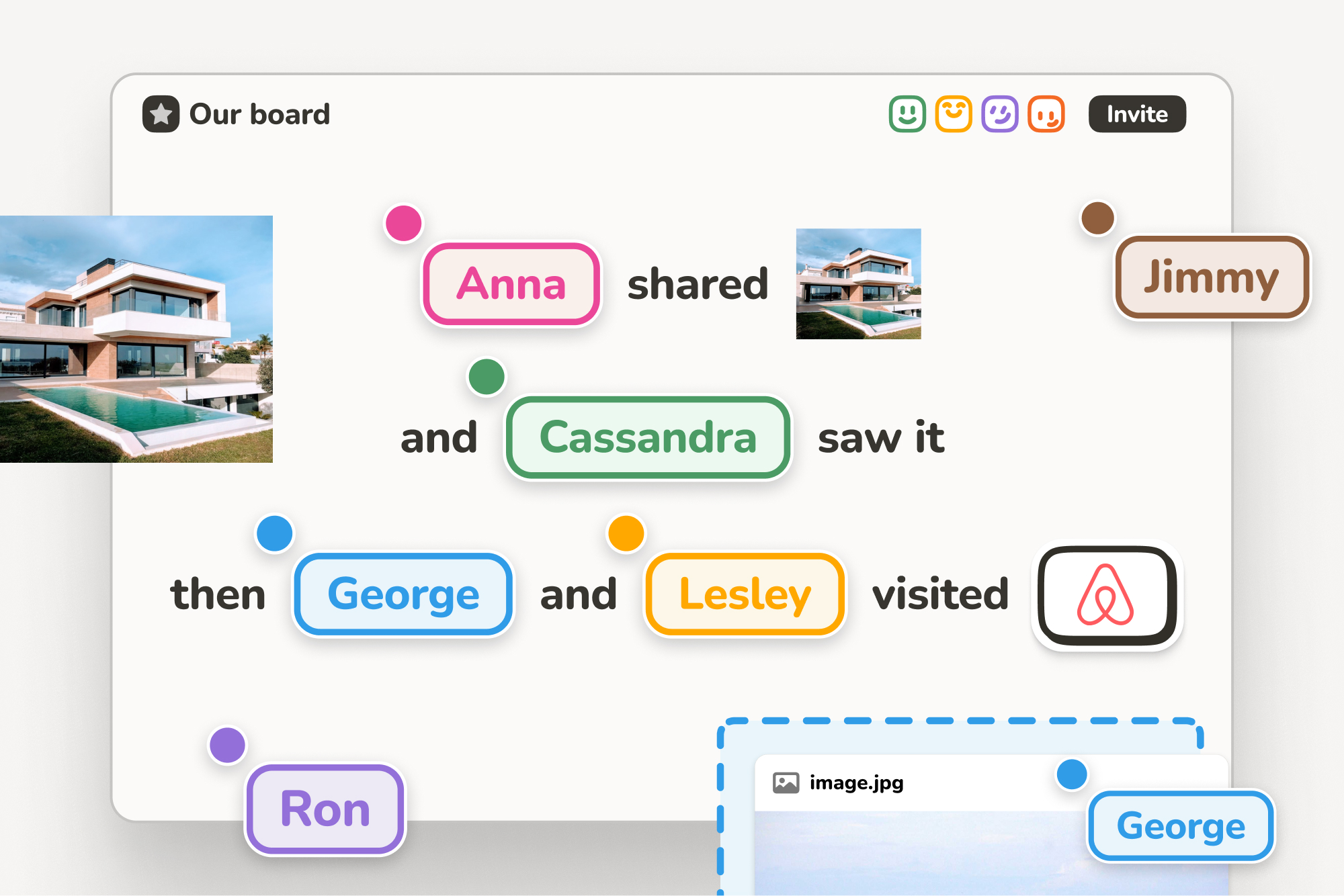
Task: Select the Cassandra name tag
Action: click(648, 437)
